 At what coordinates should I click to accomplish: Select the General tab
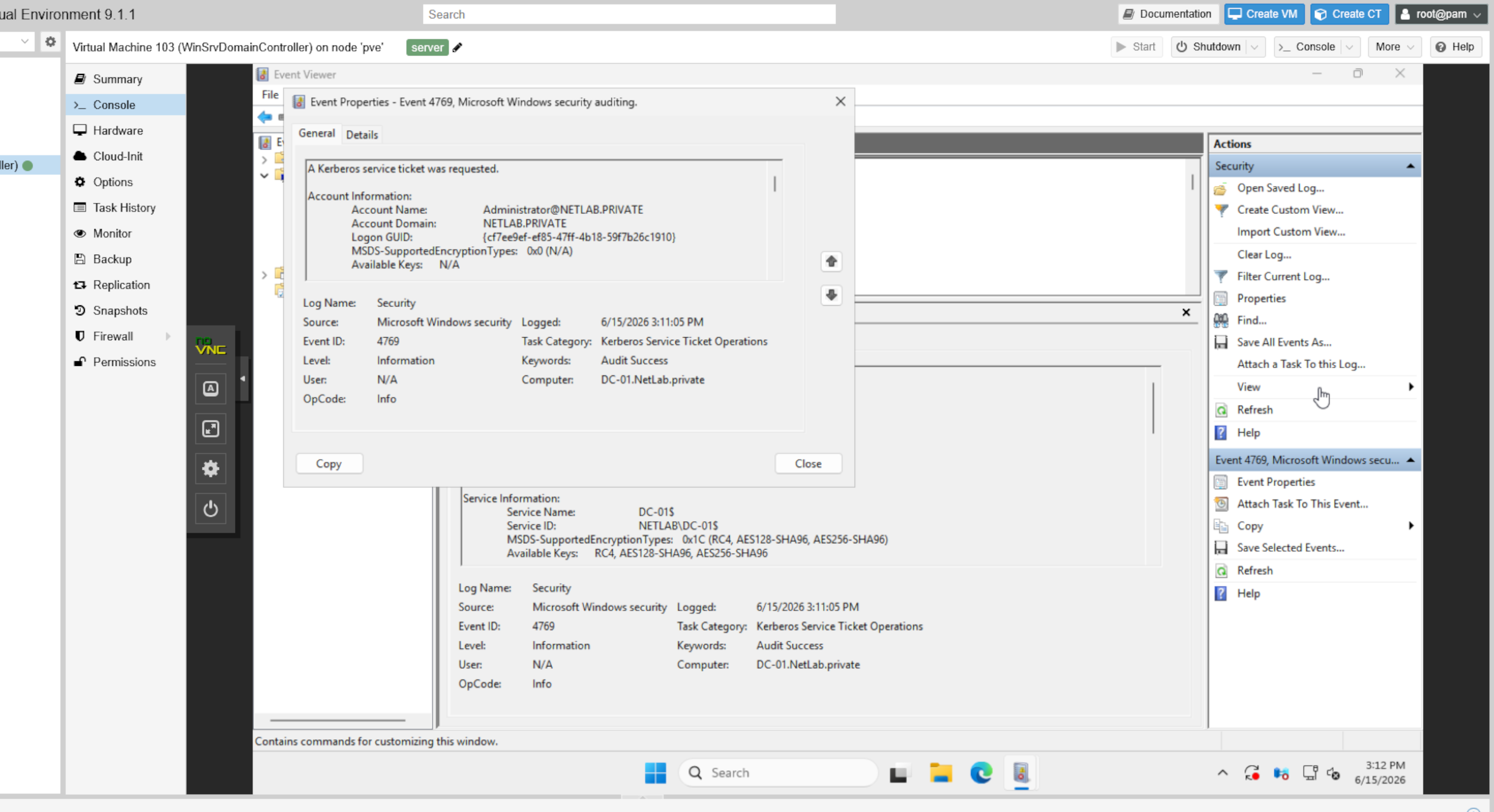317,133
